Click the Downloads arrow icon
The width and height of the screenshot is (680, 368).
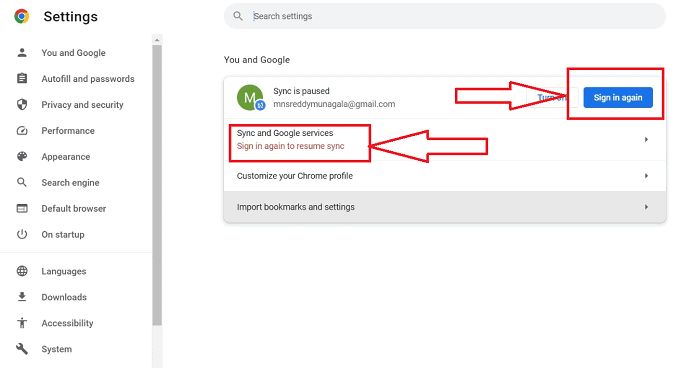pyautogui.click(x=22, y=297)
